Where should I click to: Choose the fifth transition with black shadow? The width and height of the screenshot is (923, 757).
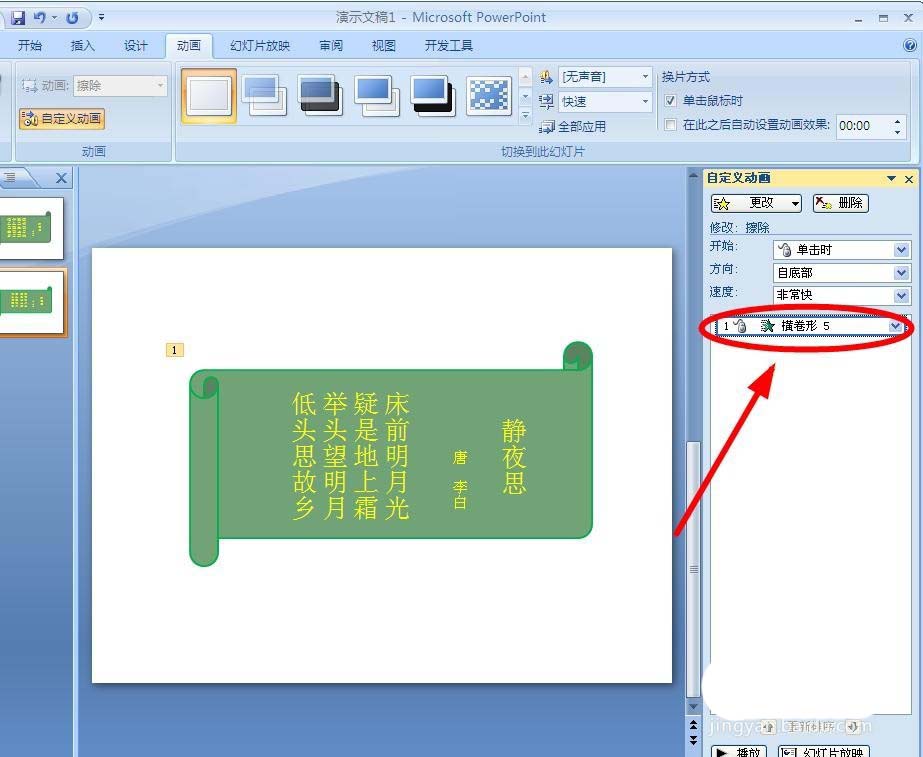[x=433, y=95]
